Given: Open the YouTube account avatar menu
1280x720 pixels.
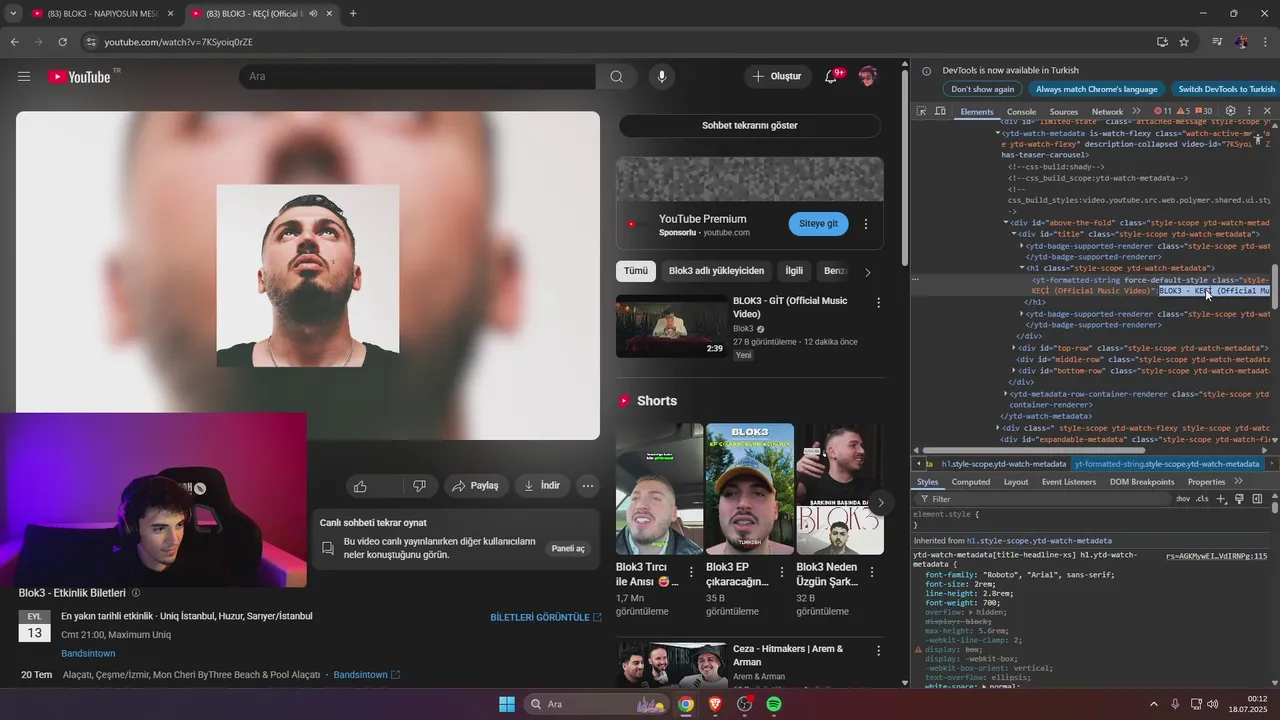Looking at the screenshot, I should [x=867, y=77].
